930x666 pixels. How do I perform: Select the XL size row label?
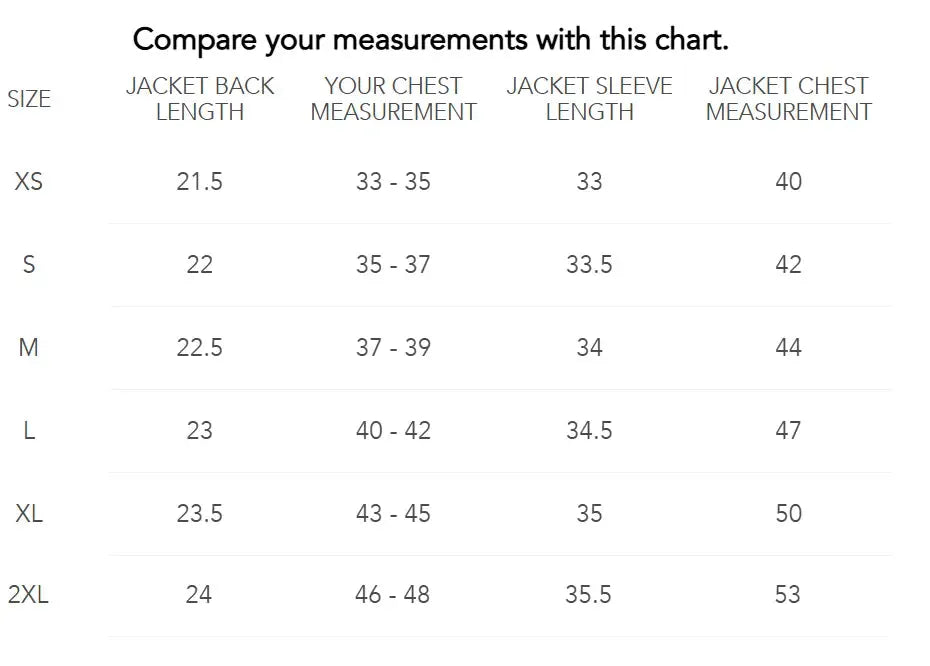(29, 514)
